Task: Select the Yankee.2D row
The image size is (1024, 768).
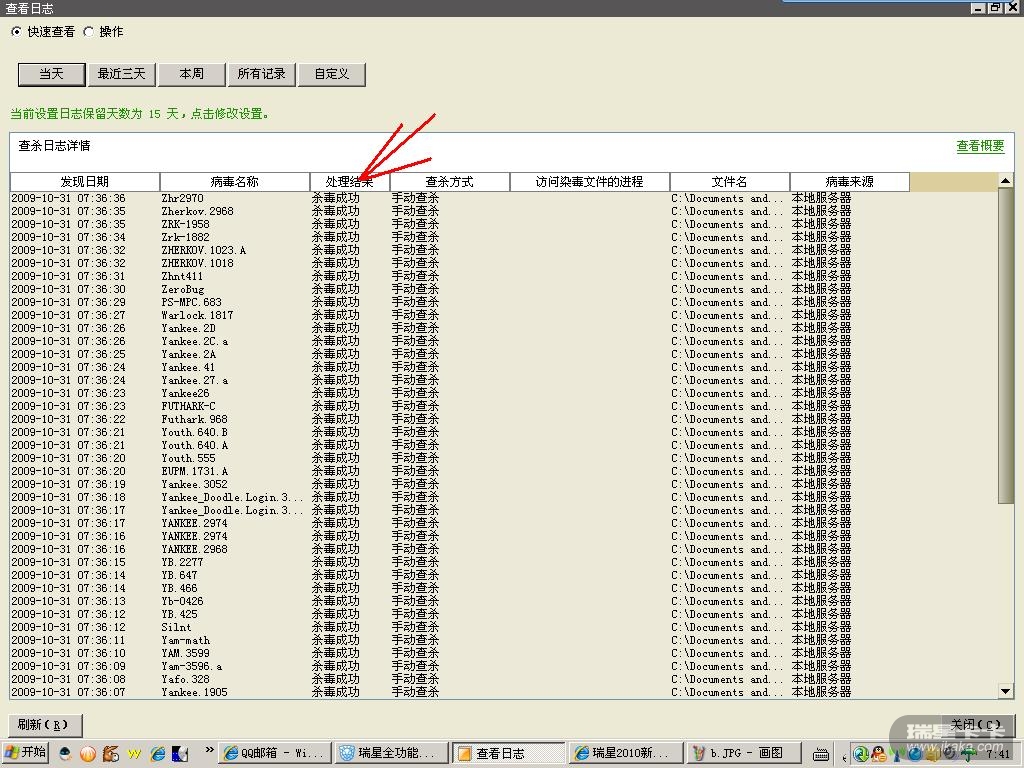Action: pyautogui.click(x=460, y=328)
